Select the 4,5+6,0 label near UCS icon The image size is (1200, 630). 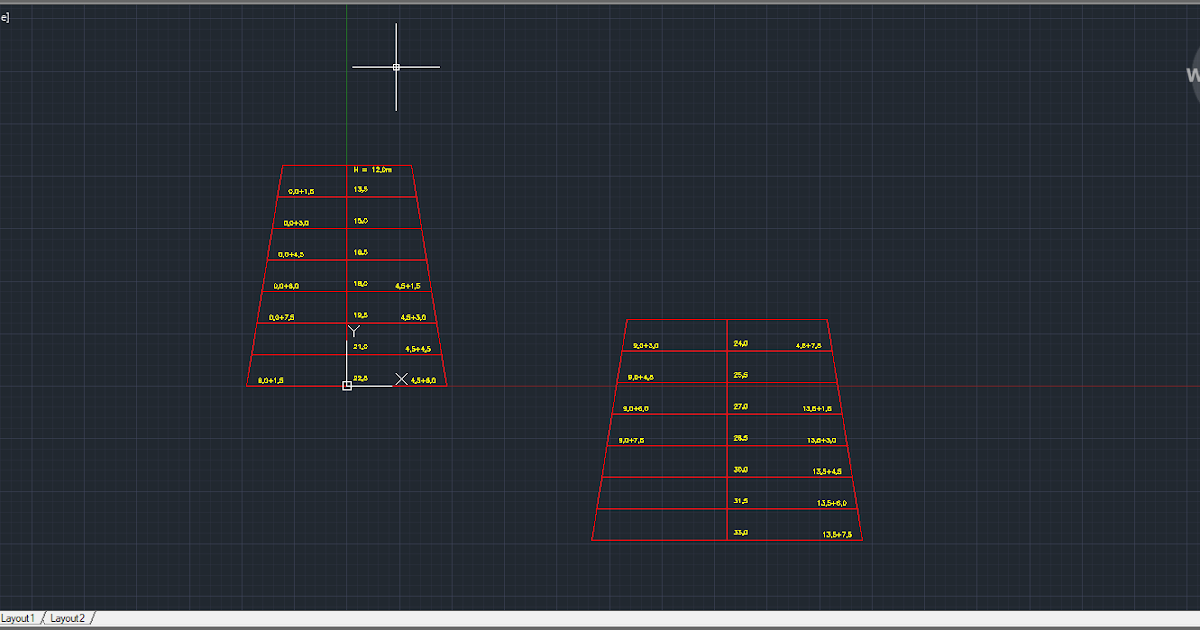[423, 379]
